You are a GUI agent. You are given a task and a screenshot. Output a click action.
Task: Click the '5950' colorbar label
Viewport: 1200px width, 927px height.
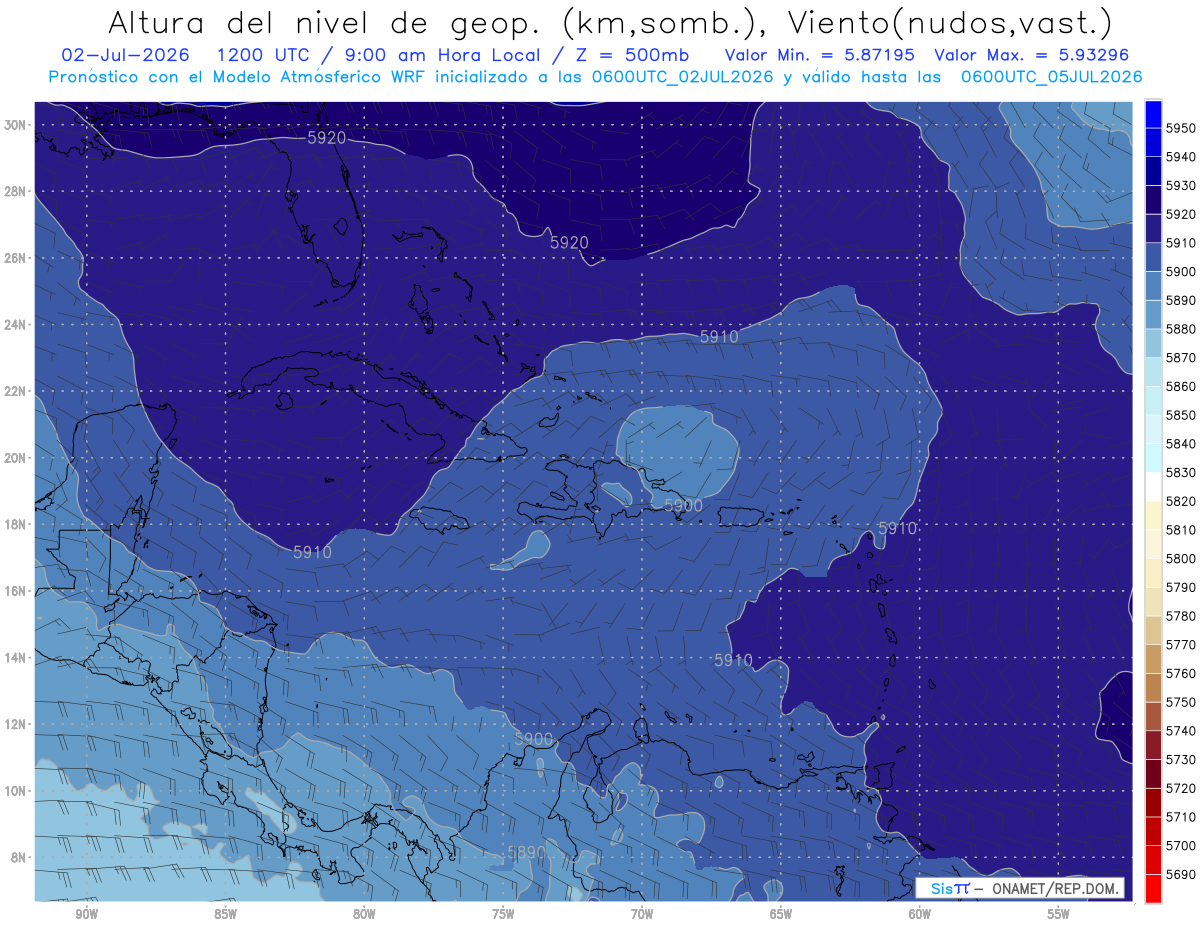1180,128
